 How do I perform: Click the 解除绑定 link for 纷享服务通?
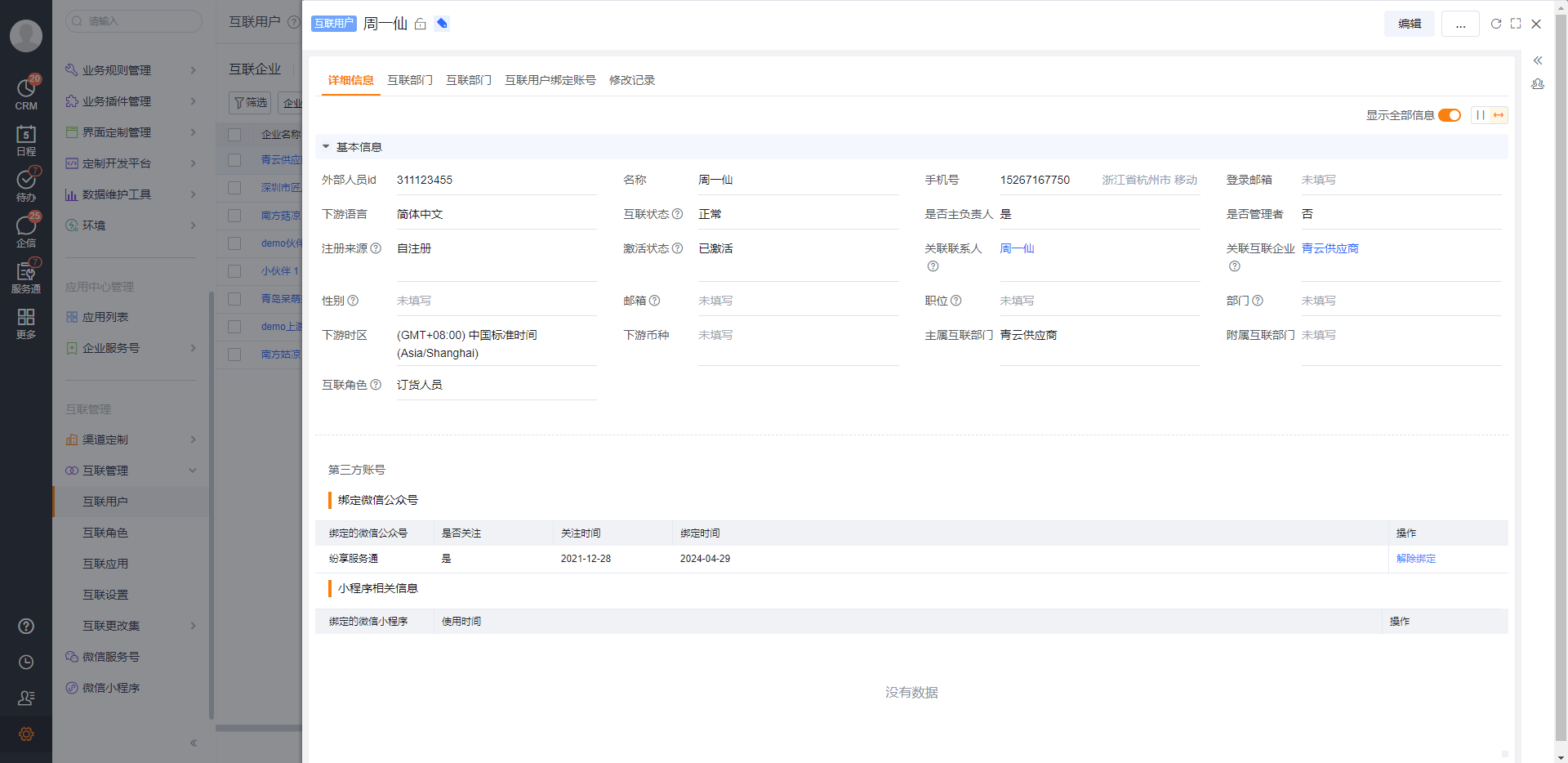1416,559
